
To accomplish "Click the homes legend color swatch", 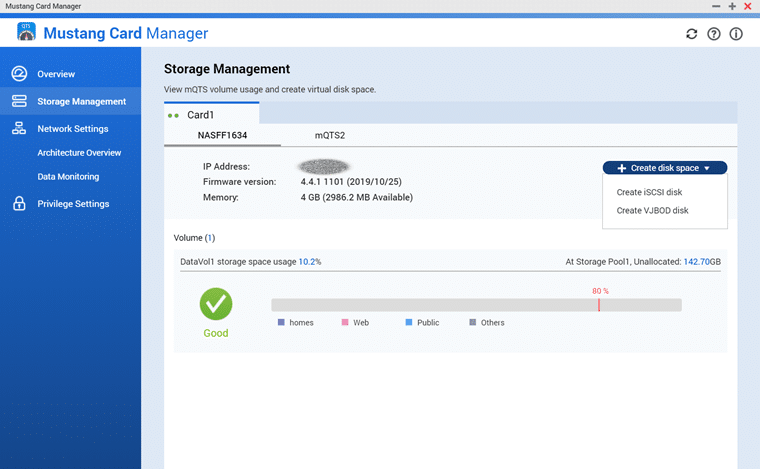I will click(x=281, y=322).
